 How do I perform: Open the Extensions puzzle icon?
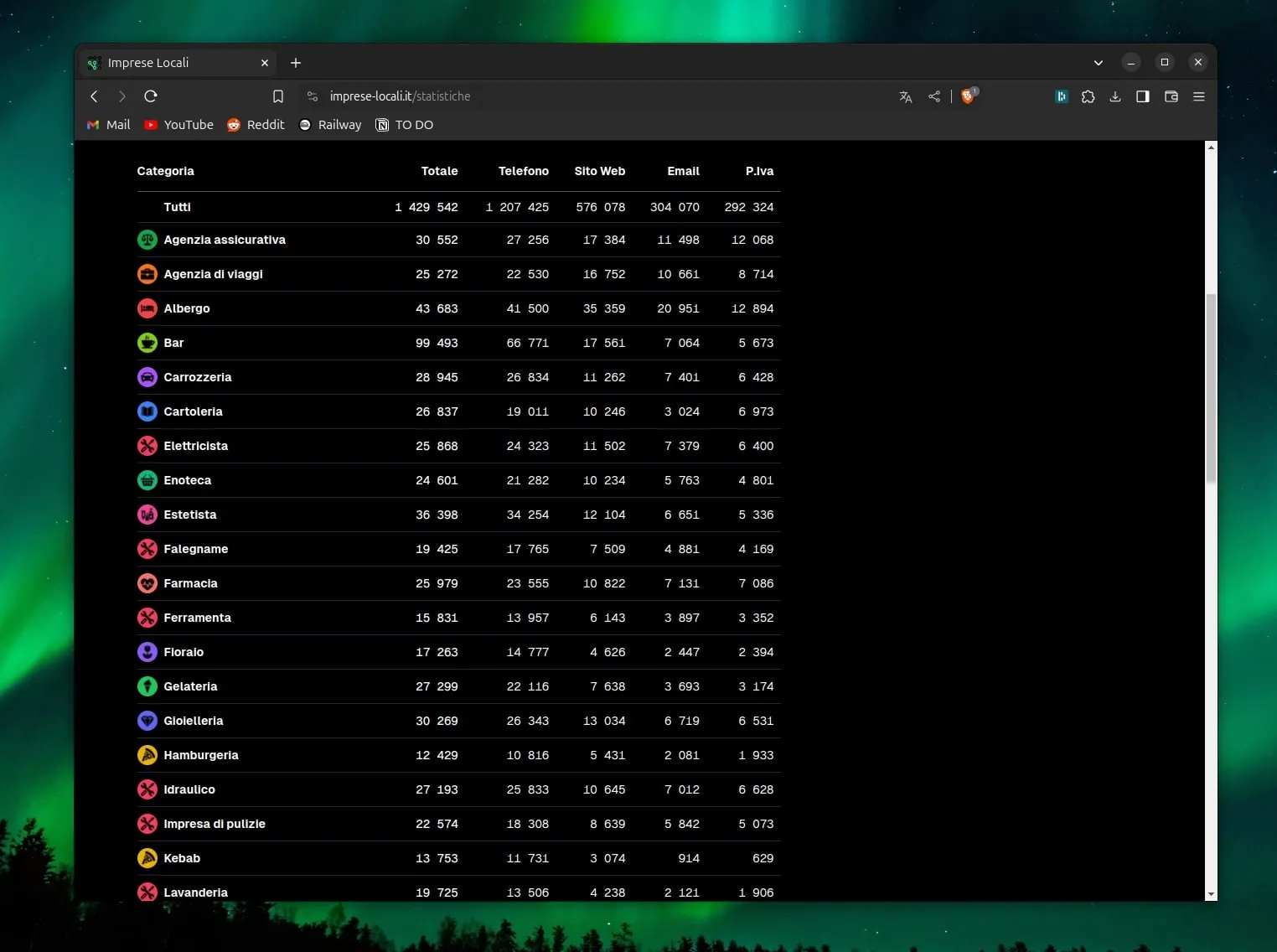point(1088,96)
